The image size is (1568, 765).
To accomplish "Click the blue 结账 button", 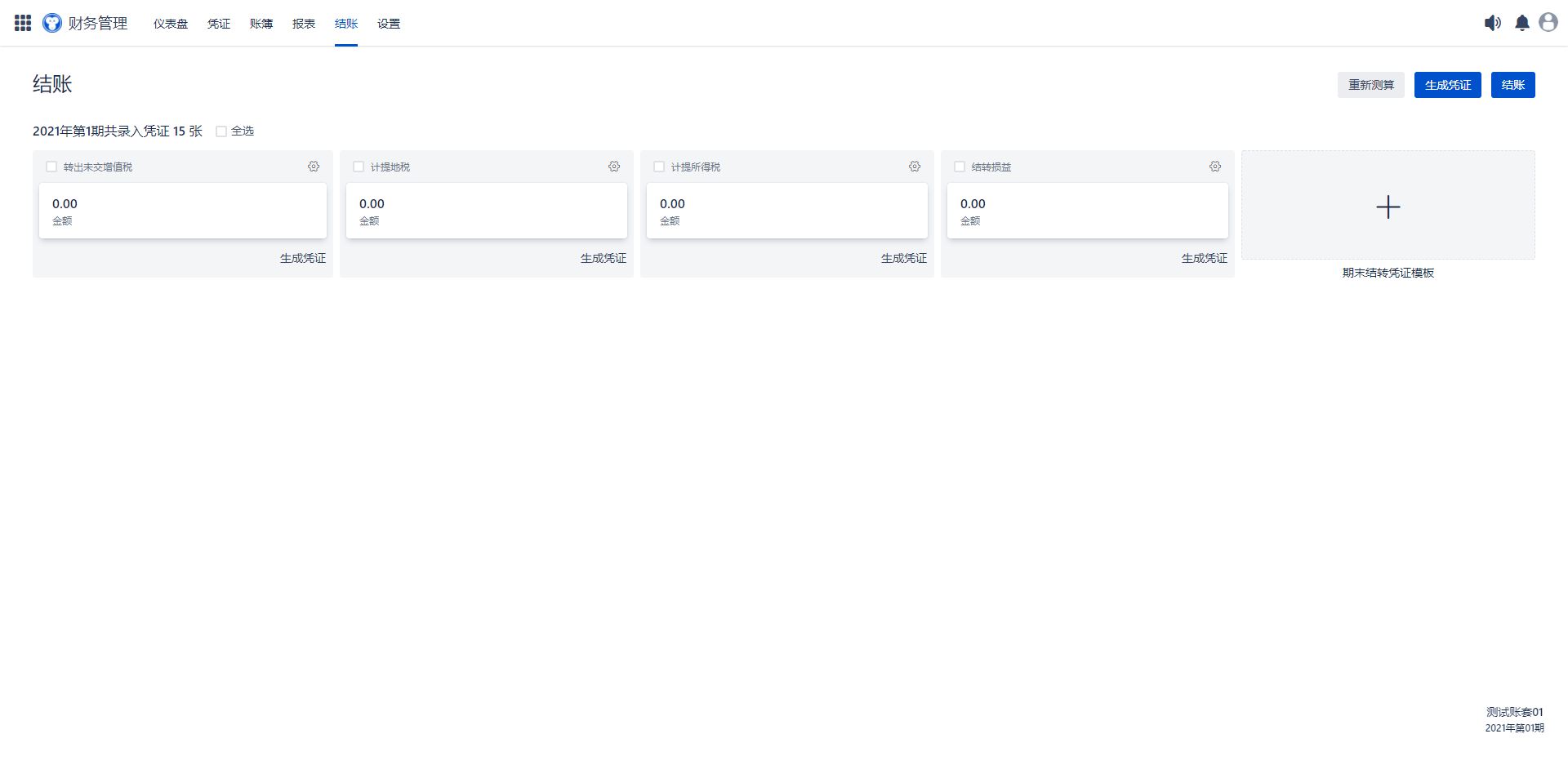I will point(1513,85).
